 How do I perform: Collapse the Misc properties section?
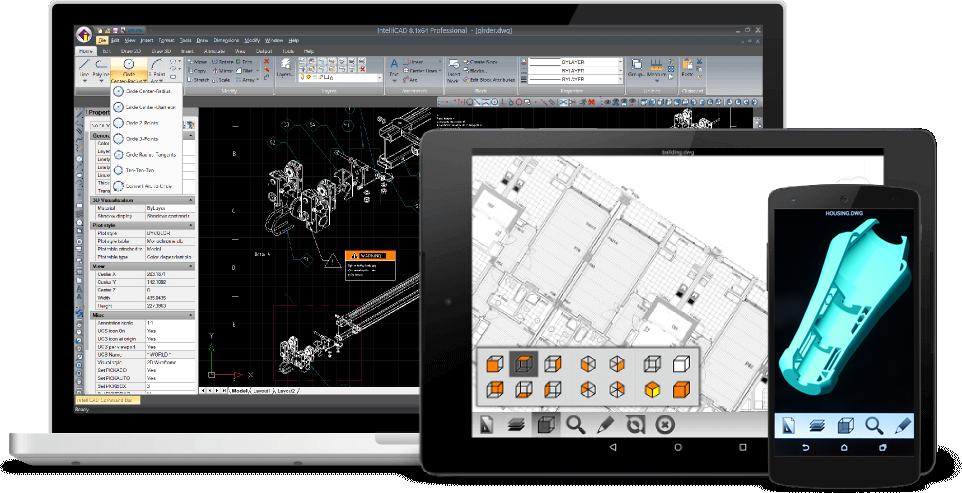tap(191, 315)
